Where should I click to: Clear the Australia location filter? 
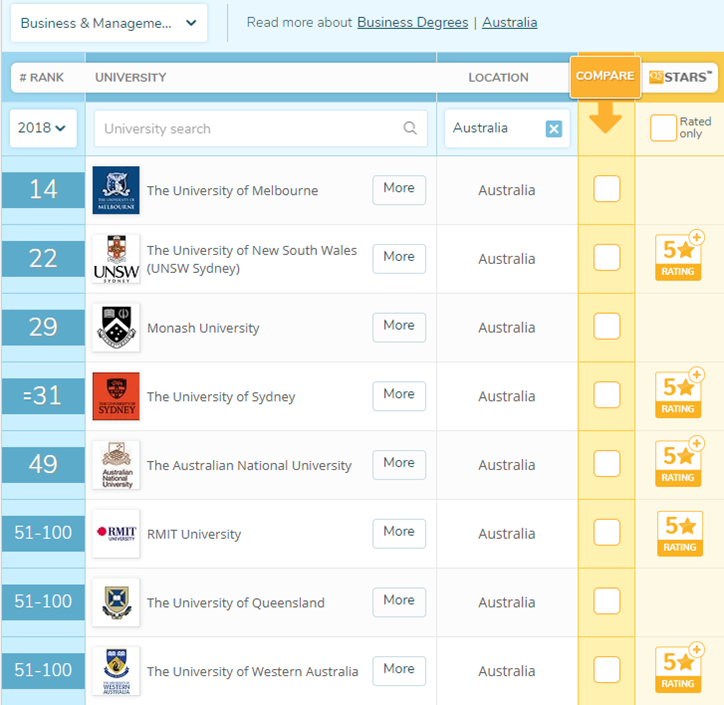click(554, 128)
